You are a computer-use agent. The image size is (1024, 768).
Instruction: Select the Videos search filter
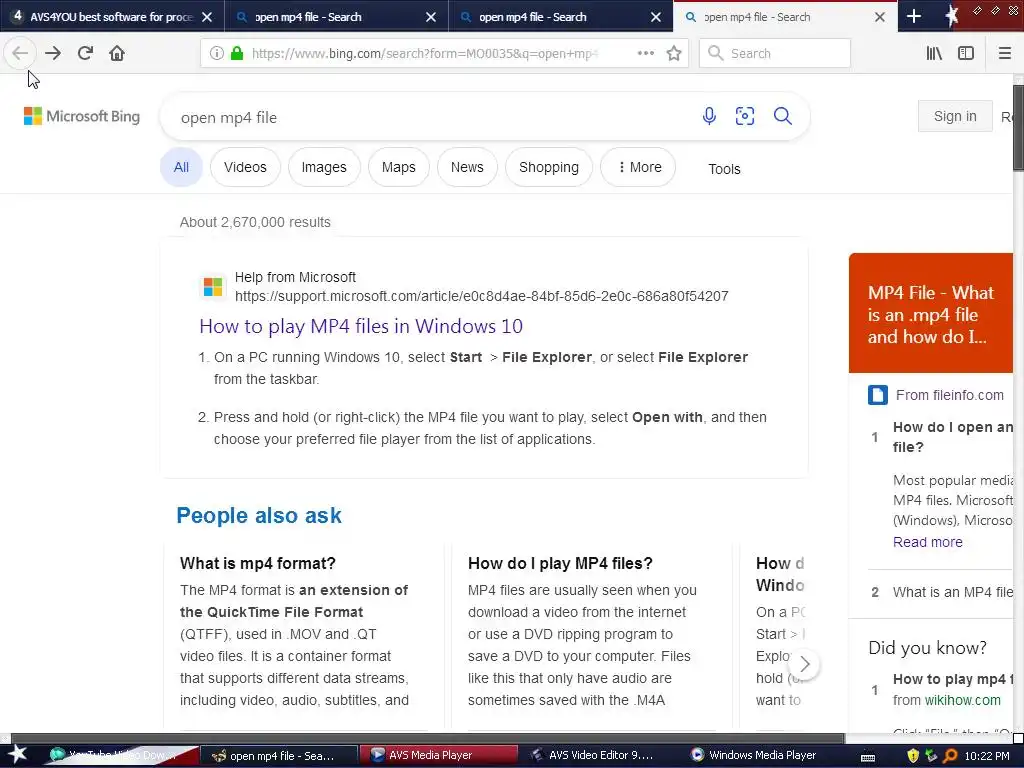(x=245, y=167)
